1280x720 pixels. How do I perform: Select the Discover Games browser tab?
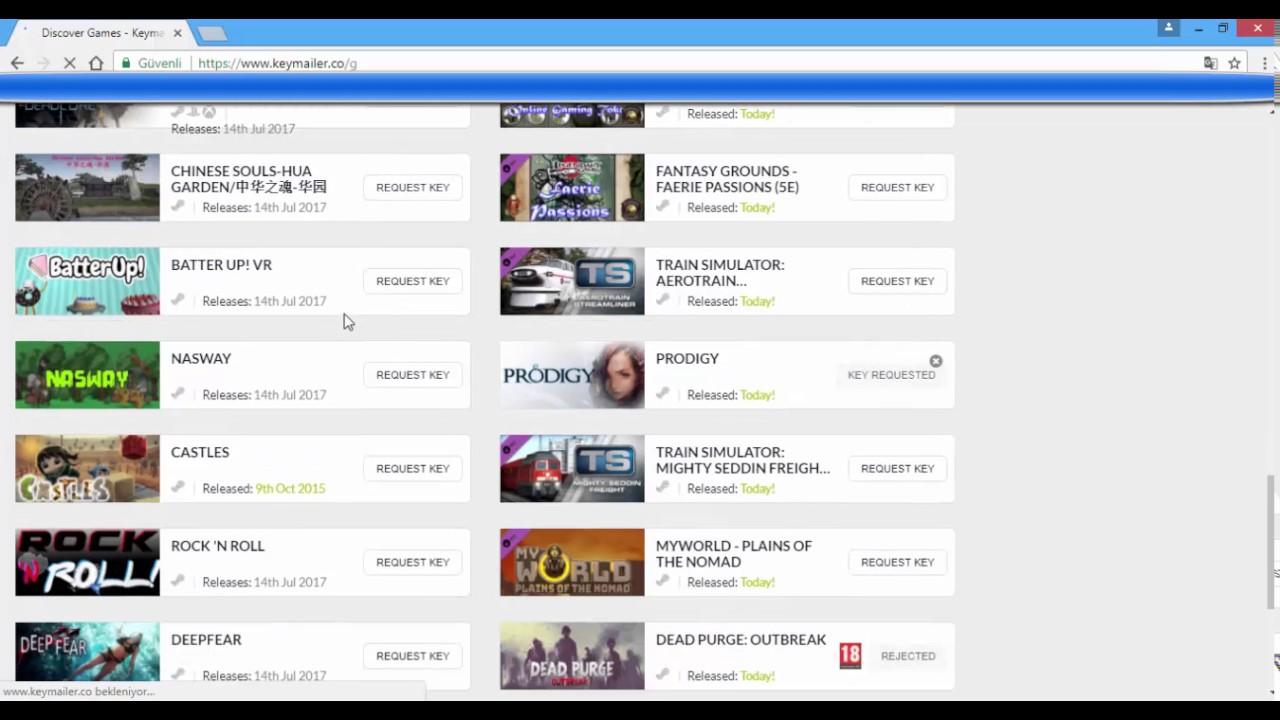(x=101, y=33)
